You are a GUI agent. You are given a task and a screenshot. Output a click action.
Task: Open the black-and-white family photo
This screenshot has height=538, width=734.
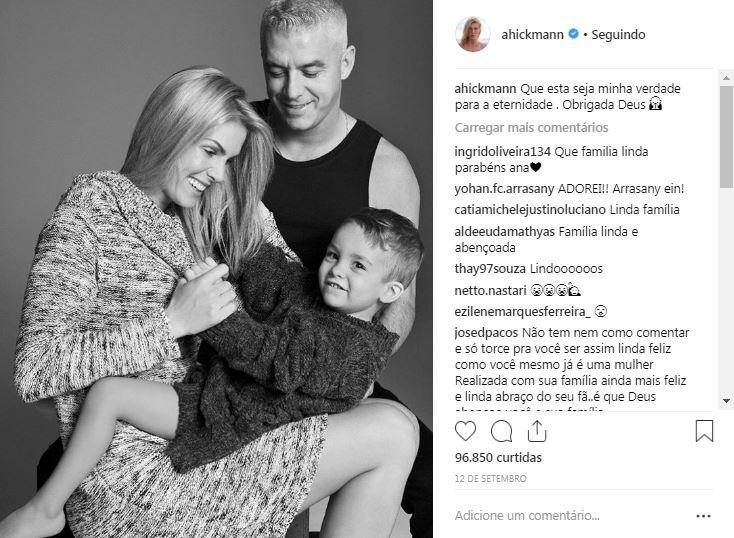(x=216, y=269)
